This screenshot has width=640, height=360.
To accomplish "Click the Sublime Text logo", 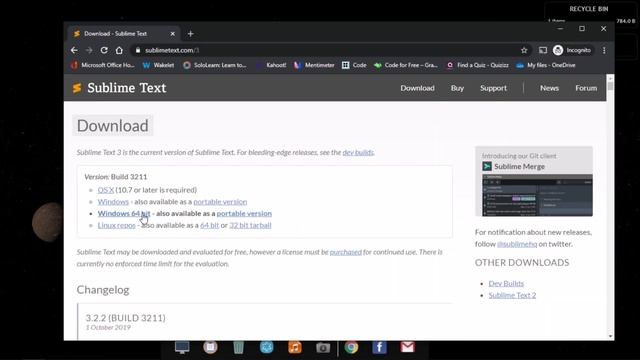I will (x=120, y=88).
